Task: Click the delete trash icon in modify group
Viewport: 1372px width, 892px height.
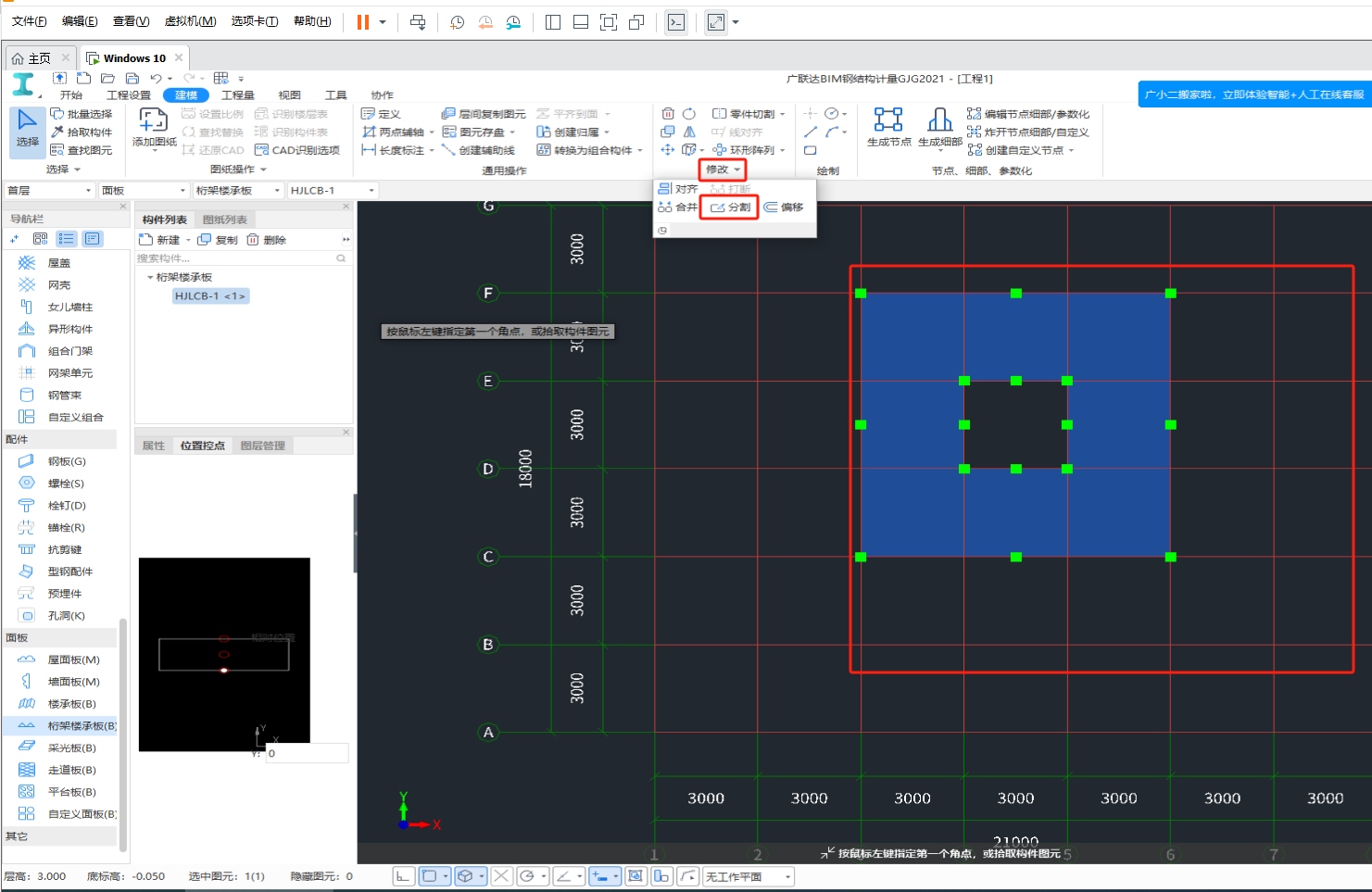Action: pyautogui.click(x=668, y=114)
